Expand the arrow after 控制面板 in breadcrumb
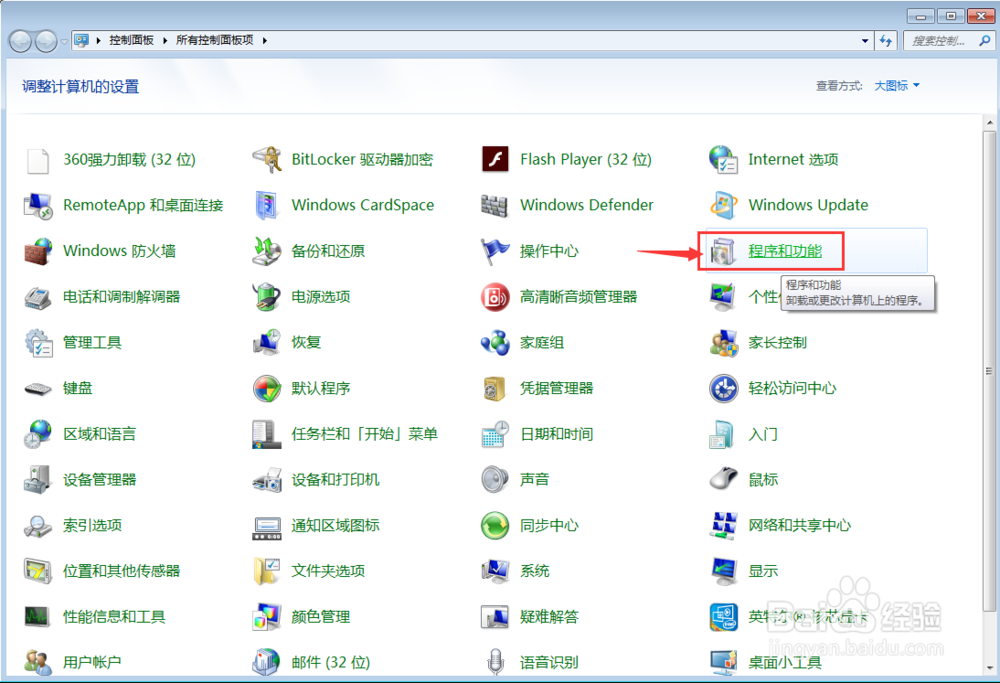The image size is (1000, 683). tap(165, 41)
